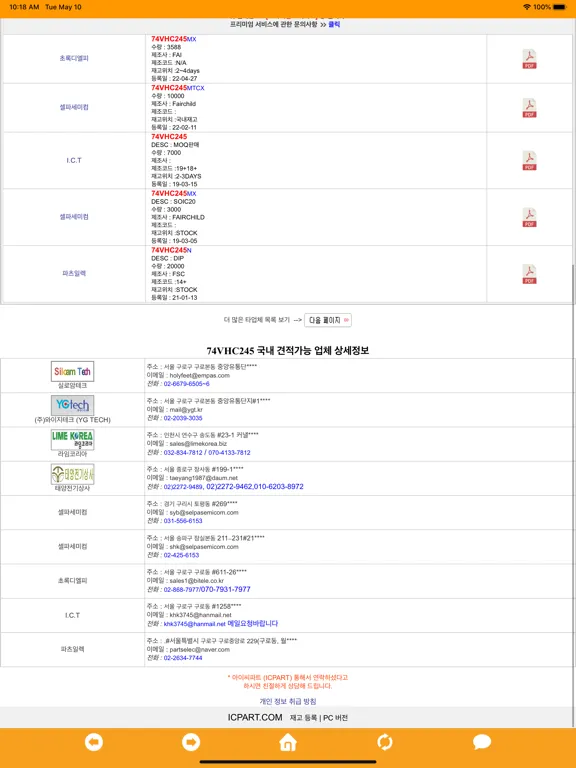Tap the forward arrow in bottom toolbar

click(x=191, y=743)
